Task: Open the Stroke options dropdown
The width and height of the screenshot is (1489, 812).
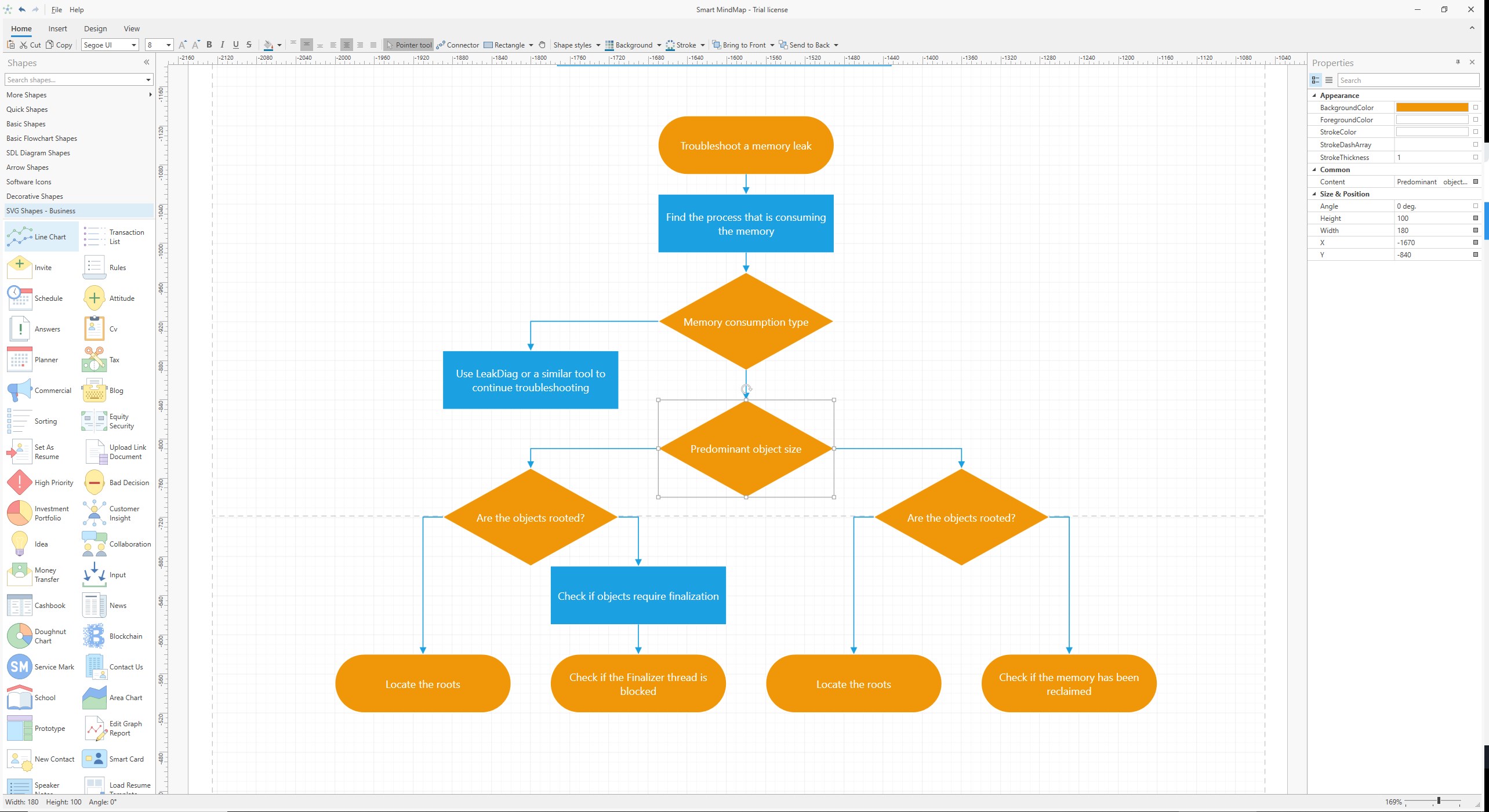Action: pyautogui.click(x=703, y=45)
